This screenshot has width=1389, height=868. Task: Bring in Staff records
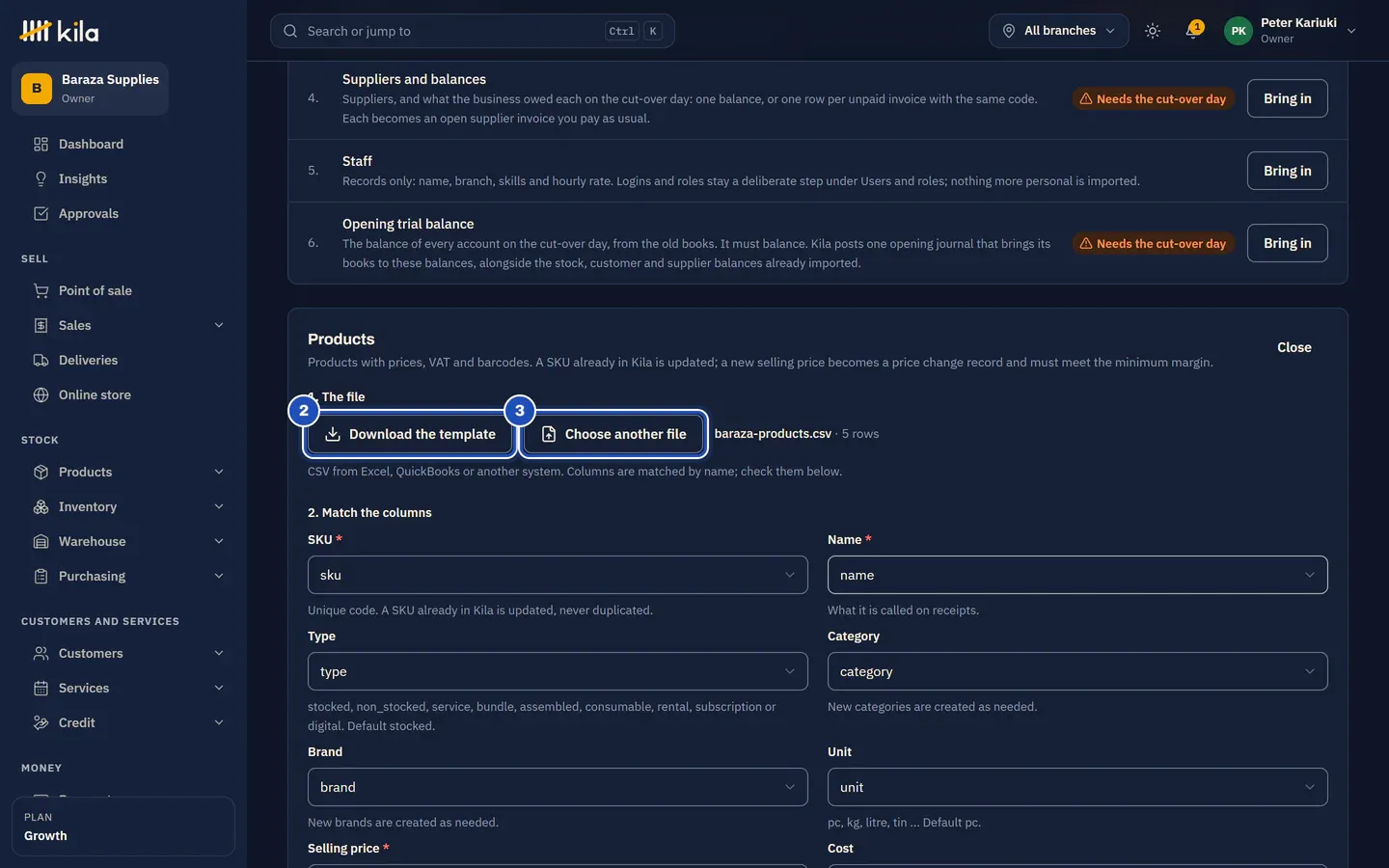coord(1287,171)
